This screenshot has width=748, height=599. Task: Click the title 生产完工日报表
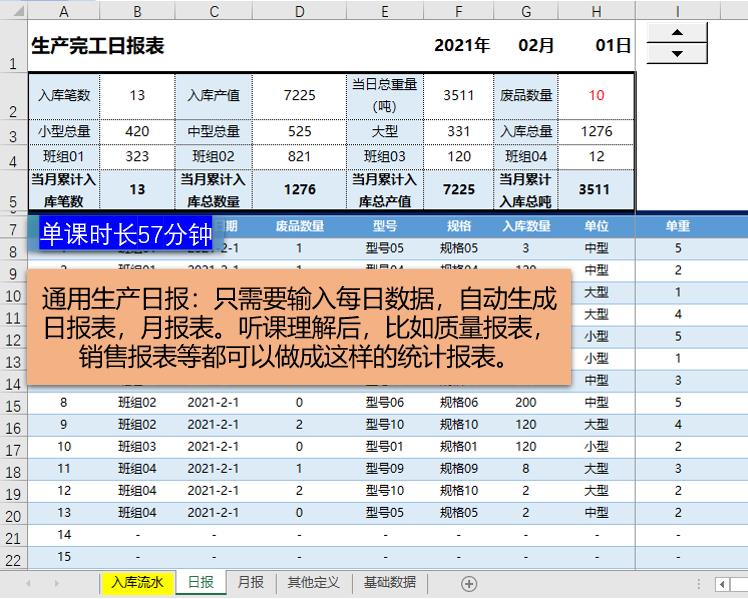[98, 46]
